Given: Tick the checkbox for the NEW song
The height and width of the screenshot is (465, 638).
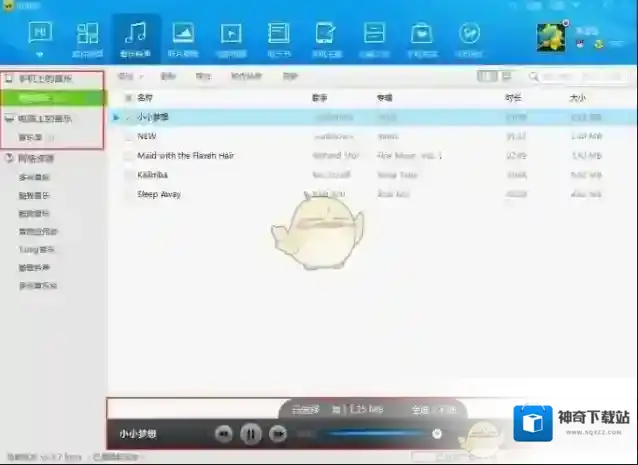Looking at the screenshot, I should [128, 136].
